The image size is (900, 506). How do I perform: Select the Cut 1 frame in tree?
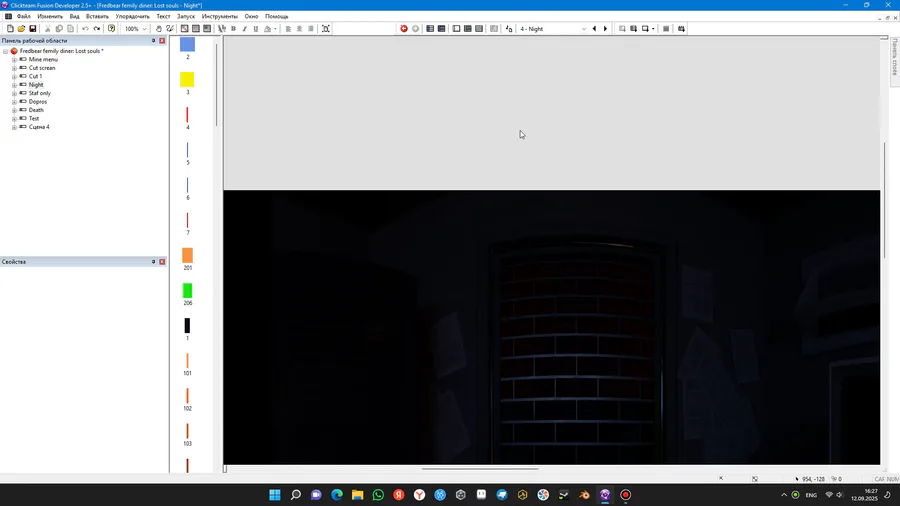click(x=35, y=76)
